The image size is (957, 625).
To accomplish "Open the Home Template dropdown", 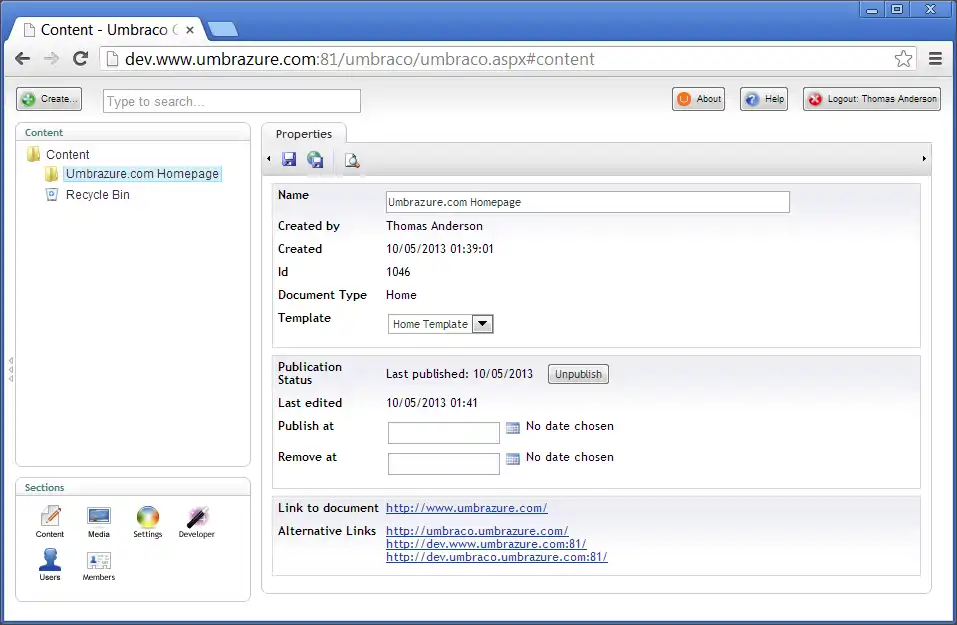I will (x=440, y=324).
